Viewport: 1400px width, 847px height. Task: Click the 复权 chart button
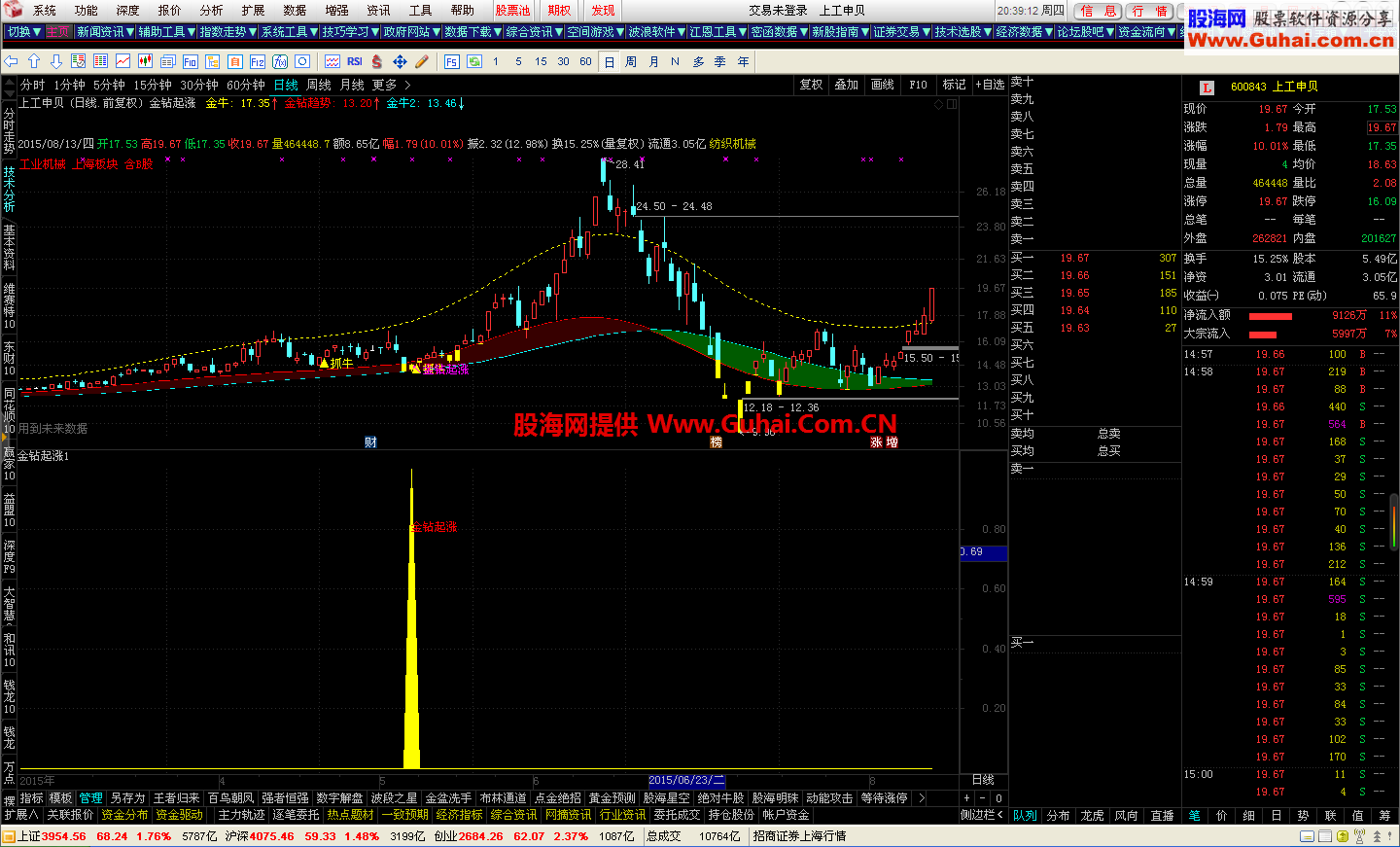(812, 85)
